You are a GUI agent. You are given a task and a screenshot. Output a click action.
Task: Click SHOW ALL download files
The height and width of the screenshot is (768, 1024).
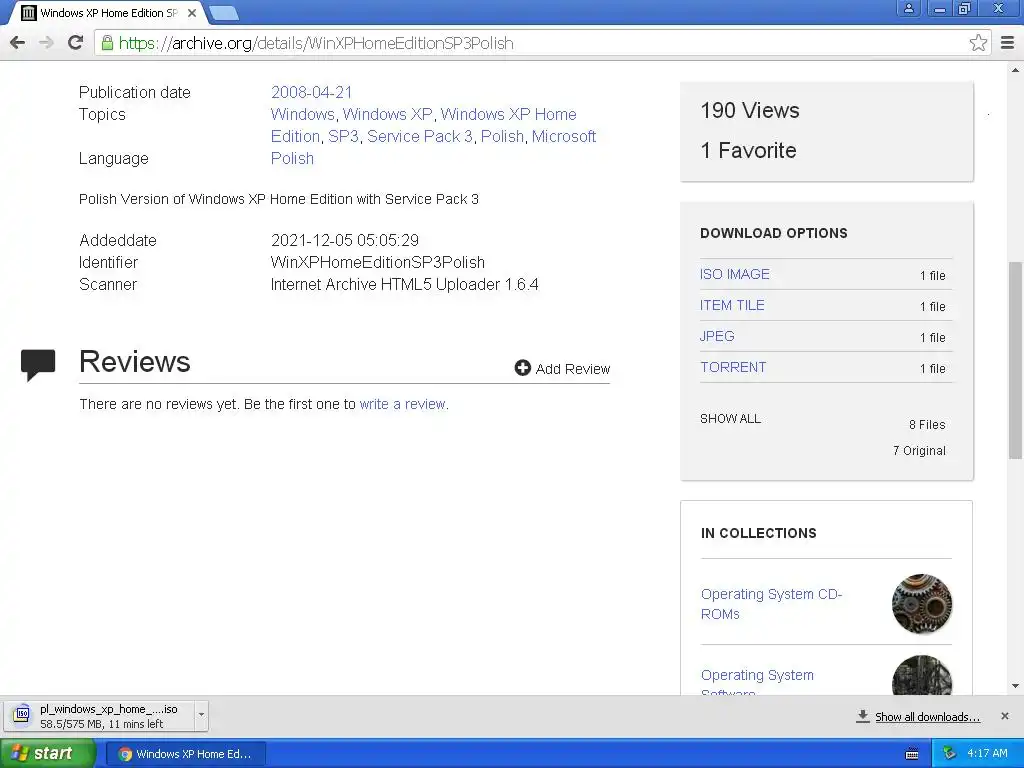pos(730,419)
